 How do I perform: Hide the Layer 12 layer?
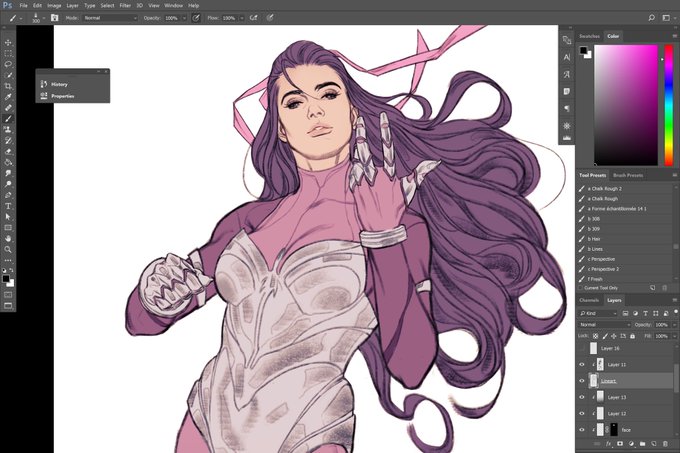pyautogui.click(x=582, y=414)
